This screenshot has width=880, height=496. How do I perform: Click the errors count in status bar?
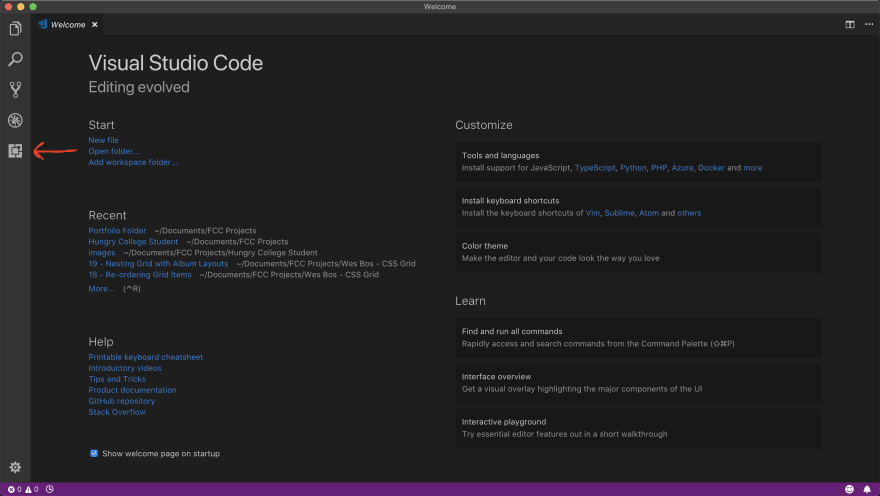coord(15,489)
